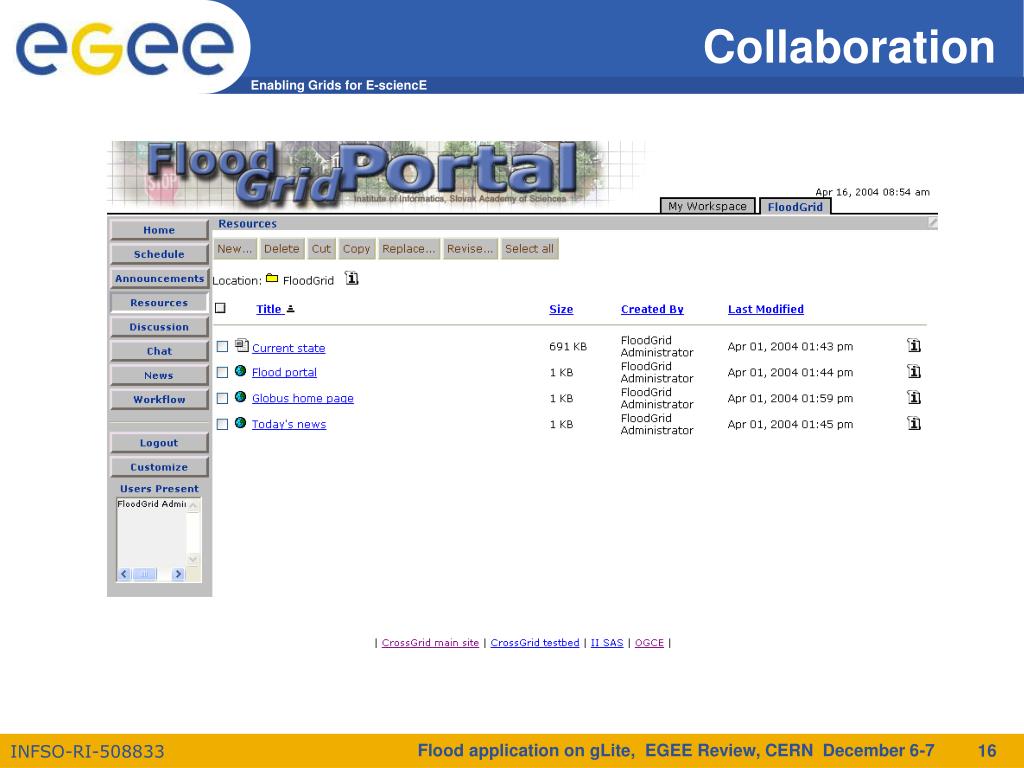Click the Select all toolbar button

[529, 249]
